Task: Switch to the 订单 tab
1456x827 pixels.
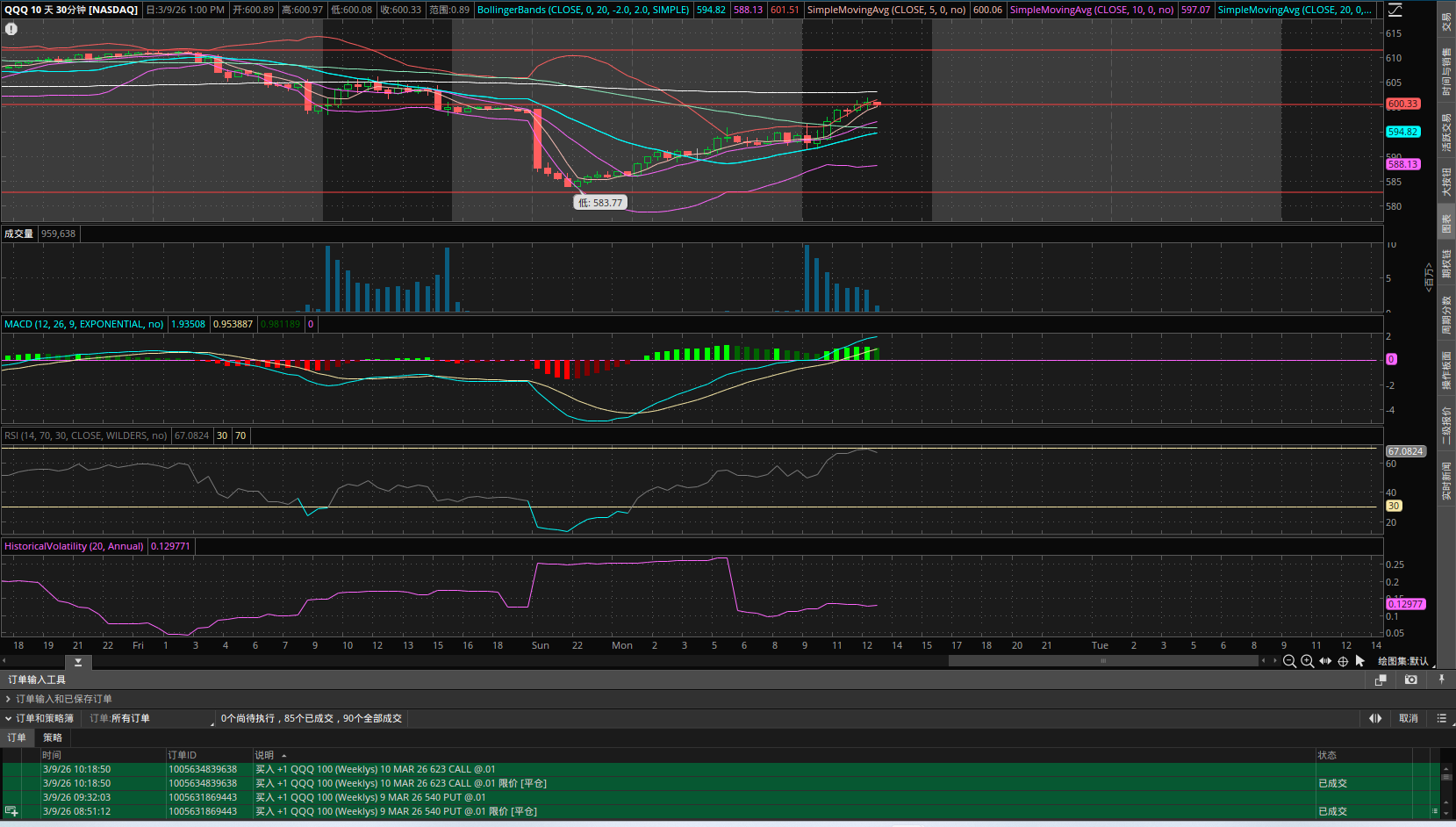Action: 17,737
